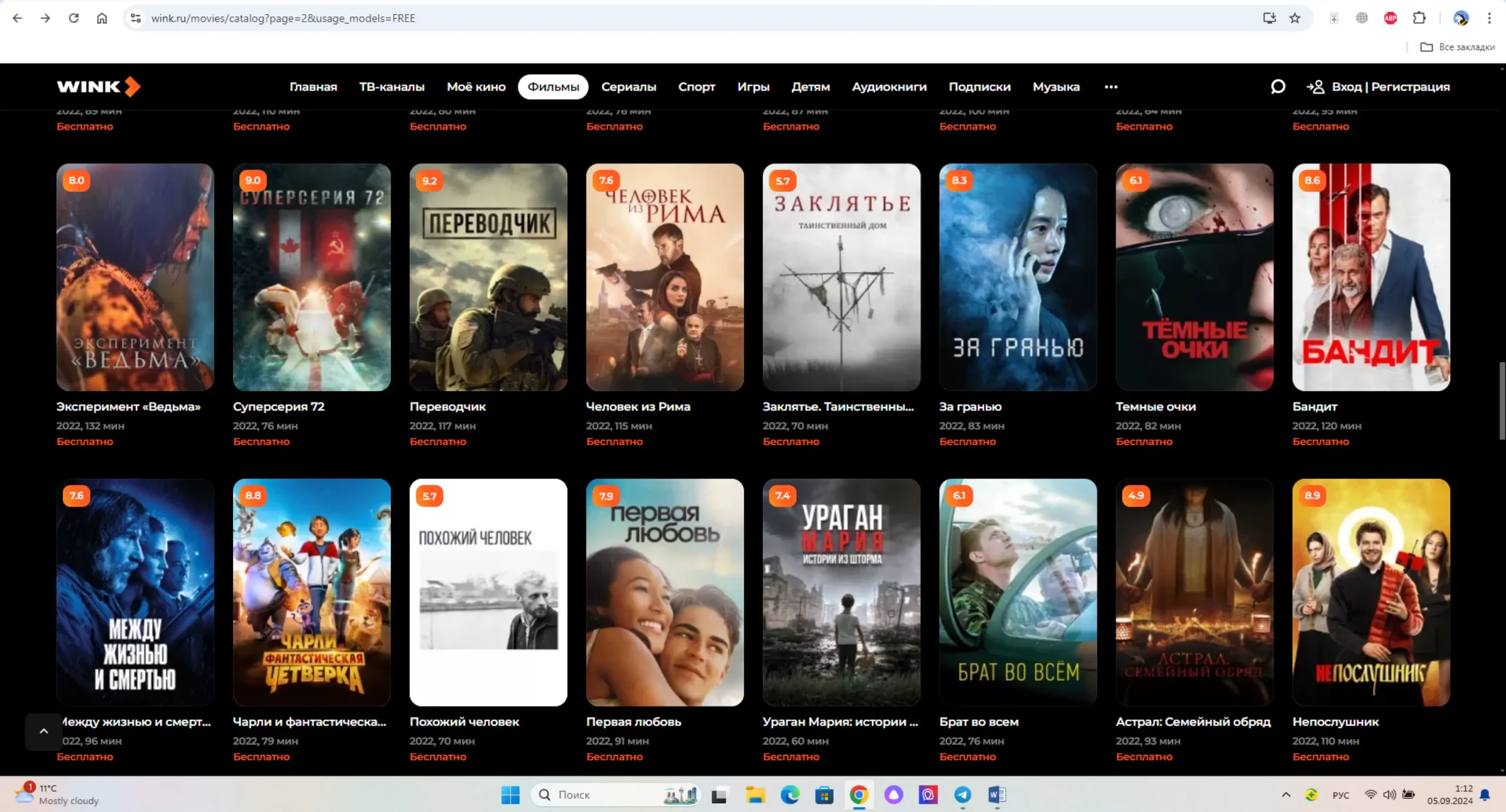Open the AdBlock Plus extension icon
This screenshot has width=1506, height=812.
pyautogui.click(x=1390, y=18)
